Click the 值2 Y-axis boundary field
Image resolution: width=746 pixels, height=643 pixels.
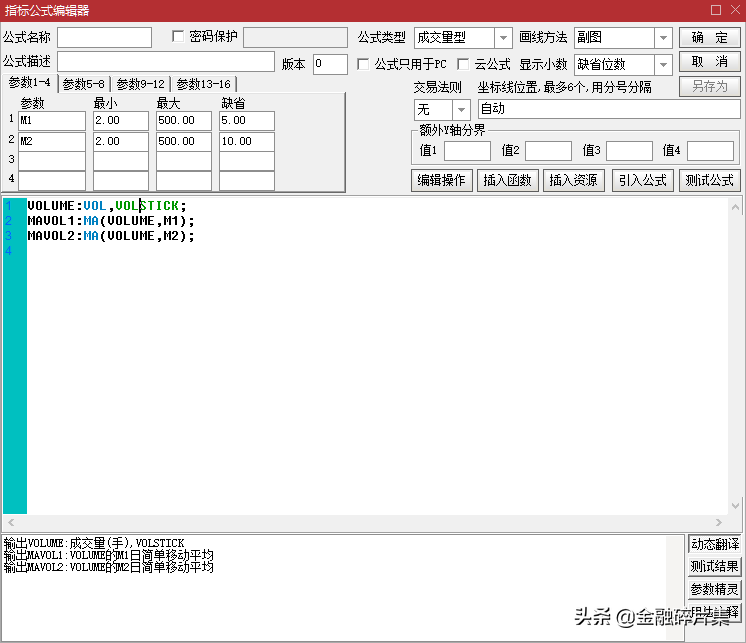pyautogui.click(x=548, y=151)
